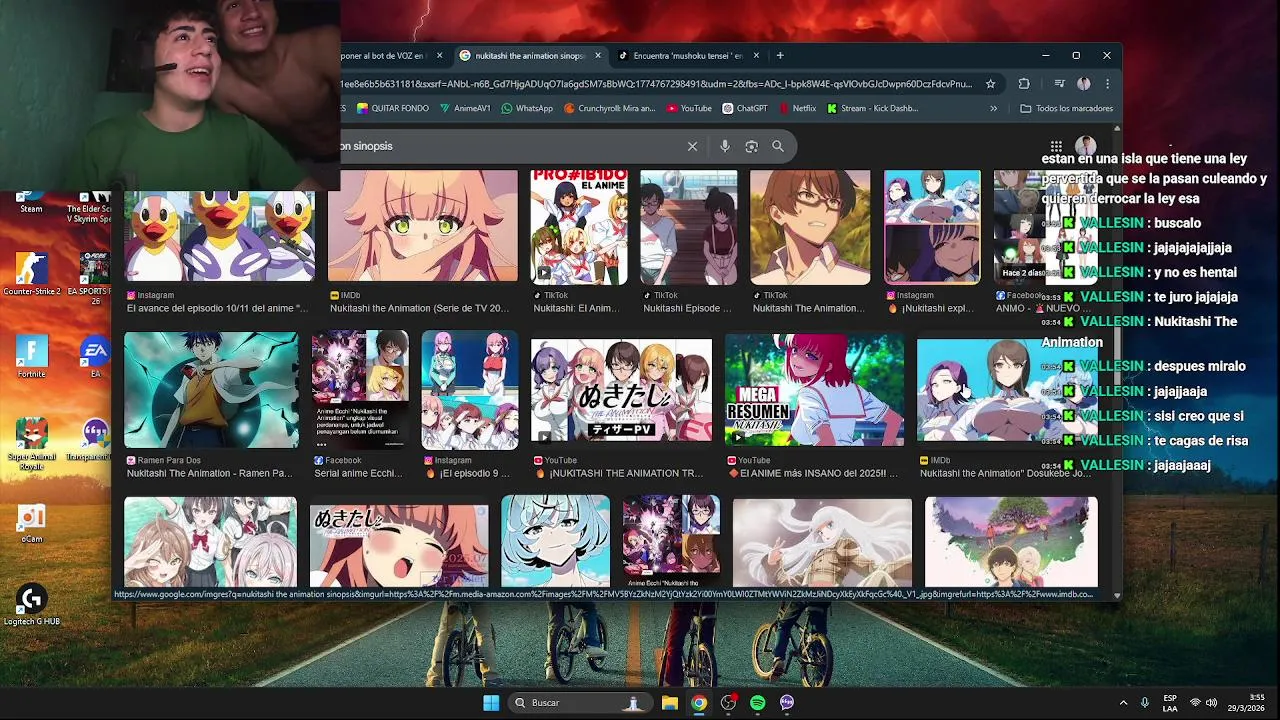Open Wi-Fi network tray icon

point(1194,703)
